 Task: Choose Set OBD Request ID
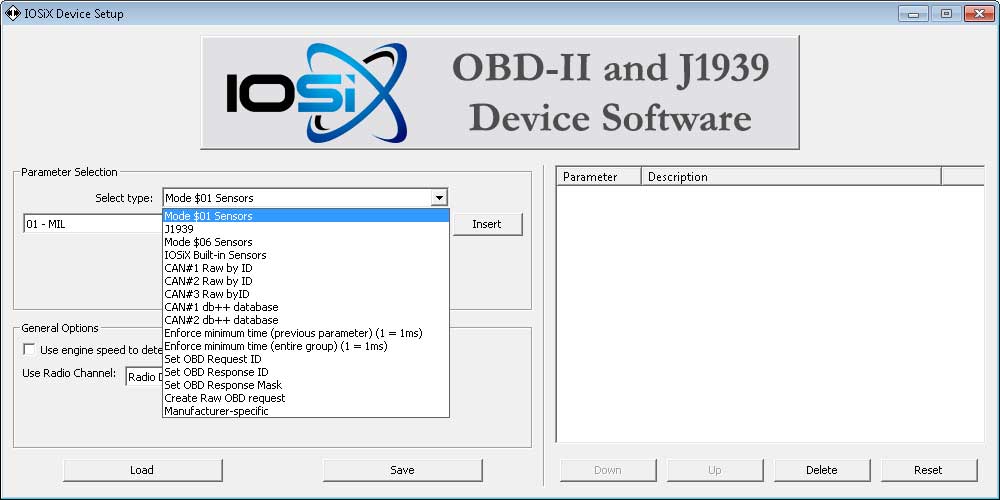pyautogui.click(x=306, y=358)
